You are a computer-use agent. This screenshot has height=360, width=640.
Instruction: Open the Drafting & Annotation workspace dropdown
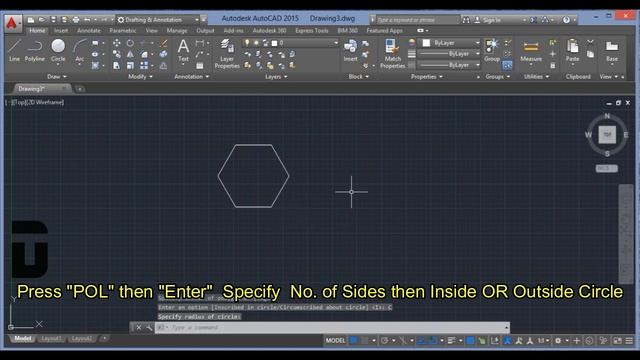point(158,20)
